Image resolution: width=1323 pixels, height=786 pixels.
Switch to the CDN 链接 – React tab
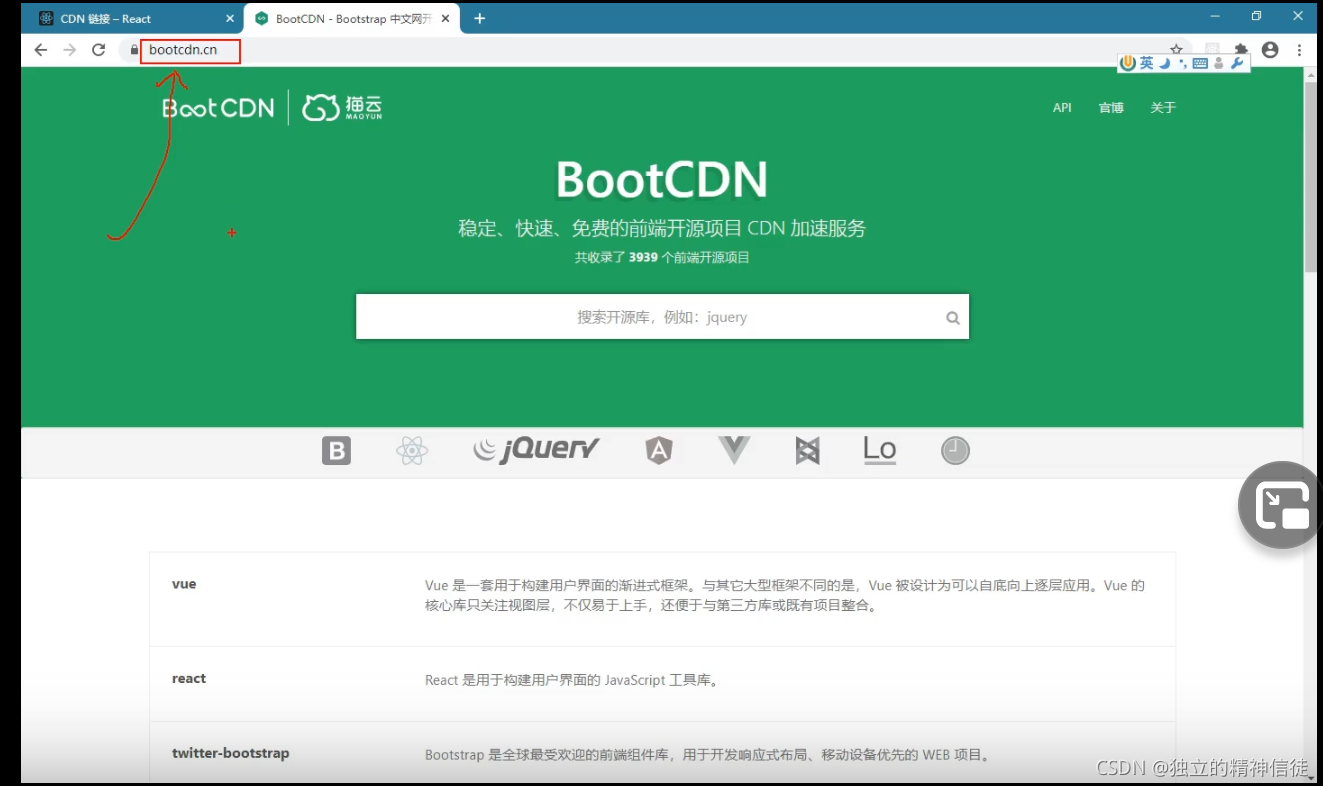pyautogui.click(x=133, y=18)
